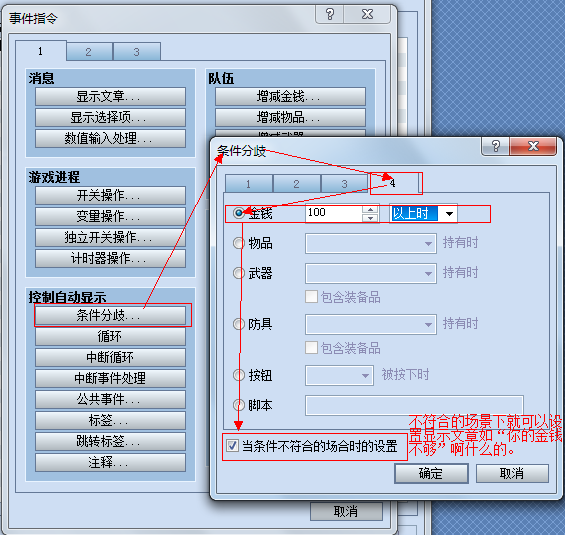Open 独立开关操作 command
This screenshot has height=535, width=565.
click(x=110, y=237)
